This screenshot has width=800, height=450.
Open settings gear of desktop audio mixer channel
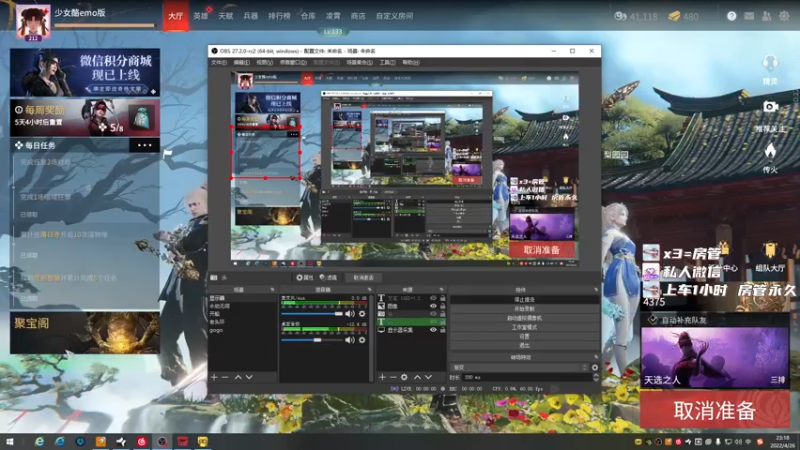point(362,340)
